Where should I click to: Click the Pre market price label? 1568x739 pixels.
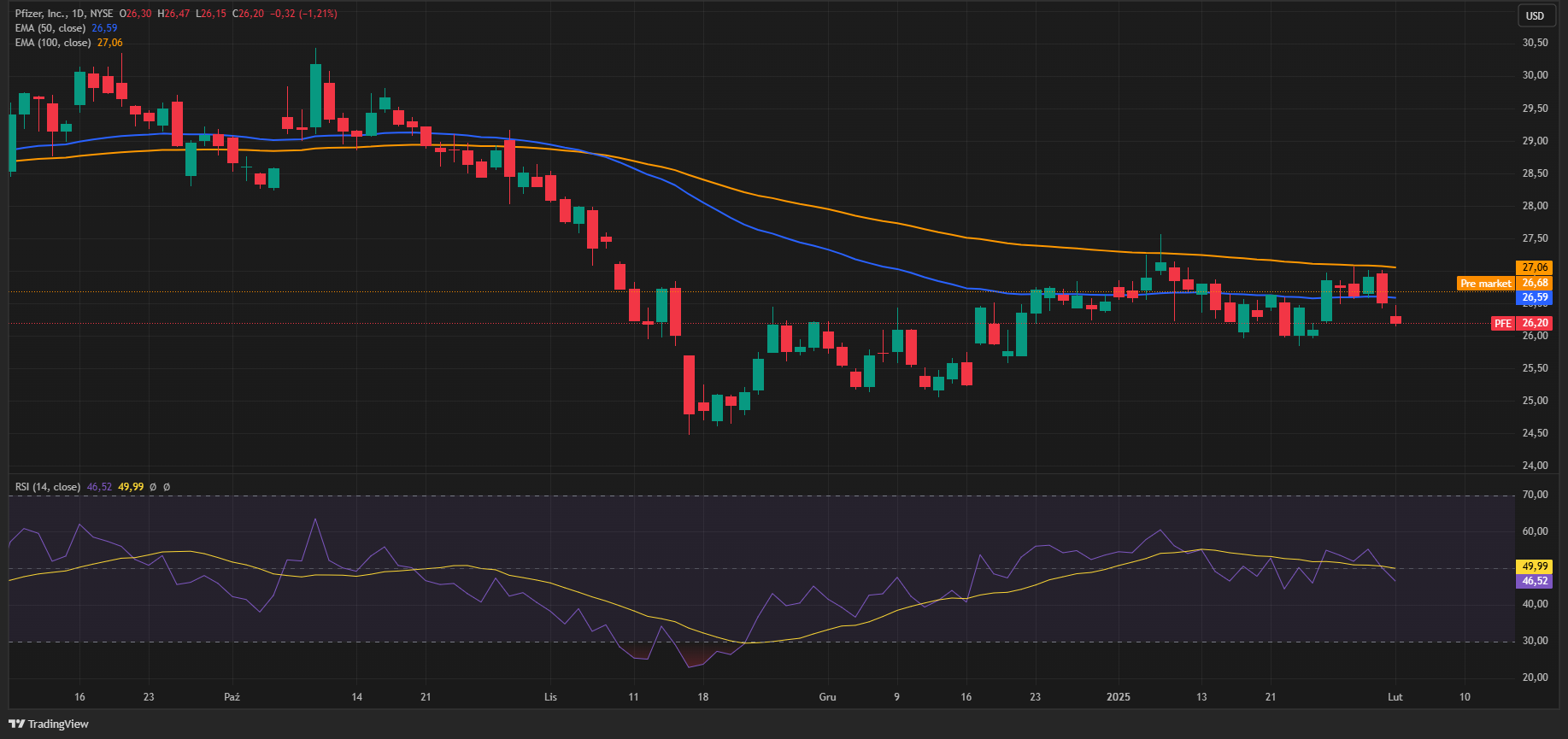[1486, 283]
